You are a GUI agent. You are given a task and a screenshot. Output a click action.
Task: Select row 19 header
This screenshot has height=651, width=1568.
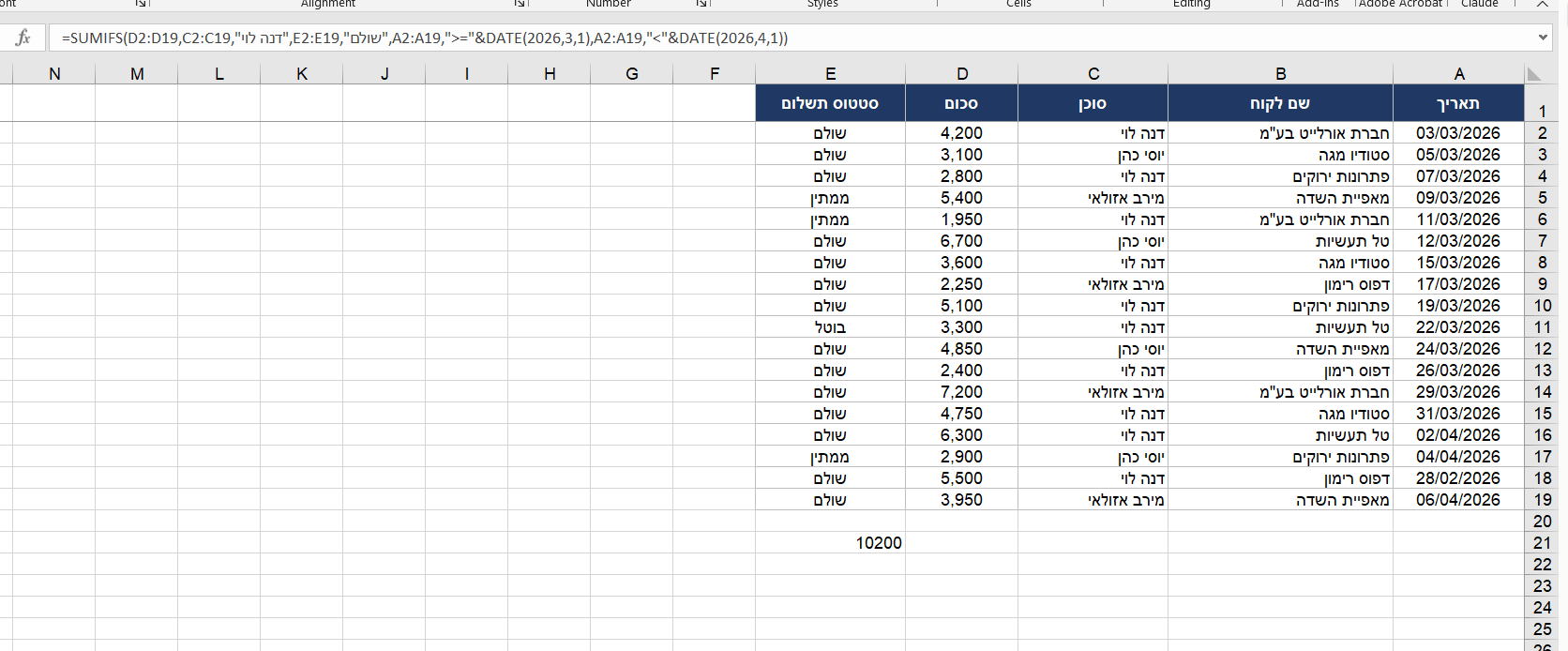point(1543,500)
